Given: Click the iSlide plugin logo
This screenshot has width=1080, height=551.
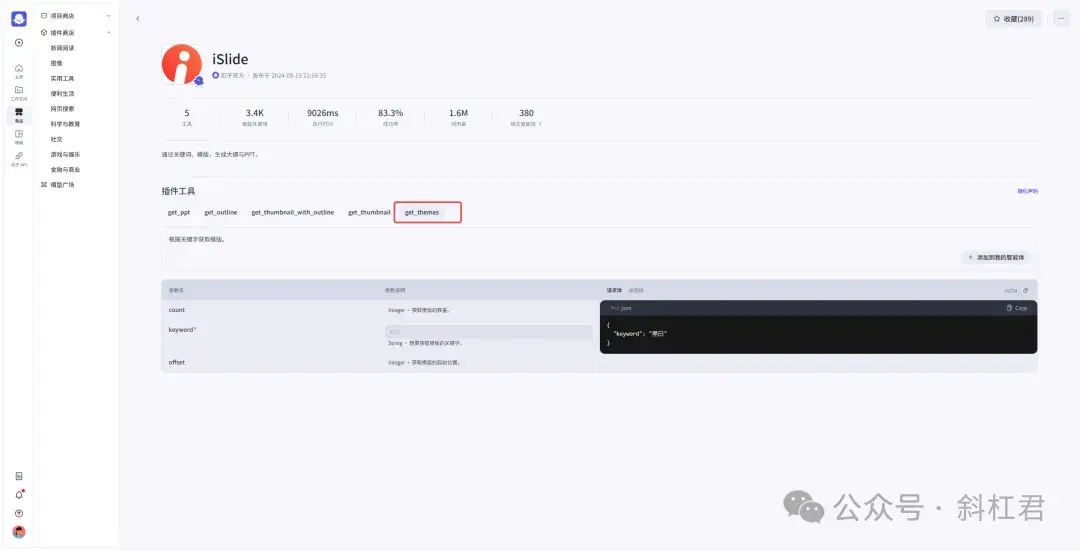Looking at the screenshot, I should tap(182, 64).
